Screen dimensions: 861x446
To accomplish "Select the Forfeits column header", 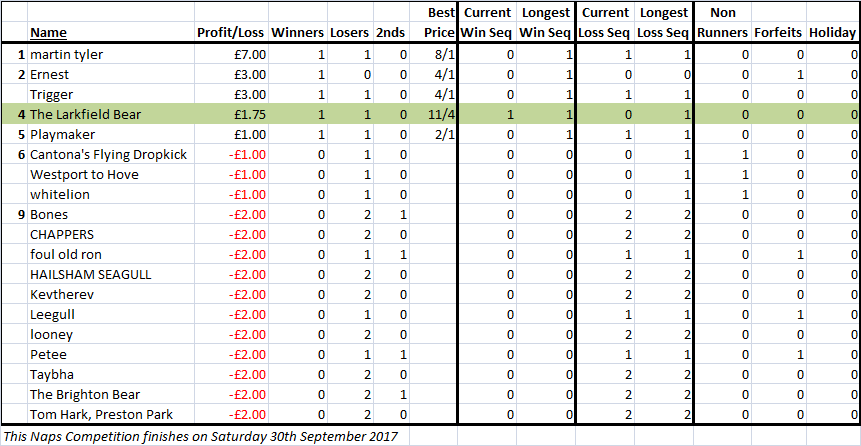I will tap(779, 32).
